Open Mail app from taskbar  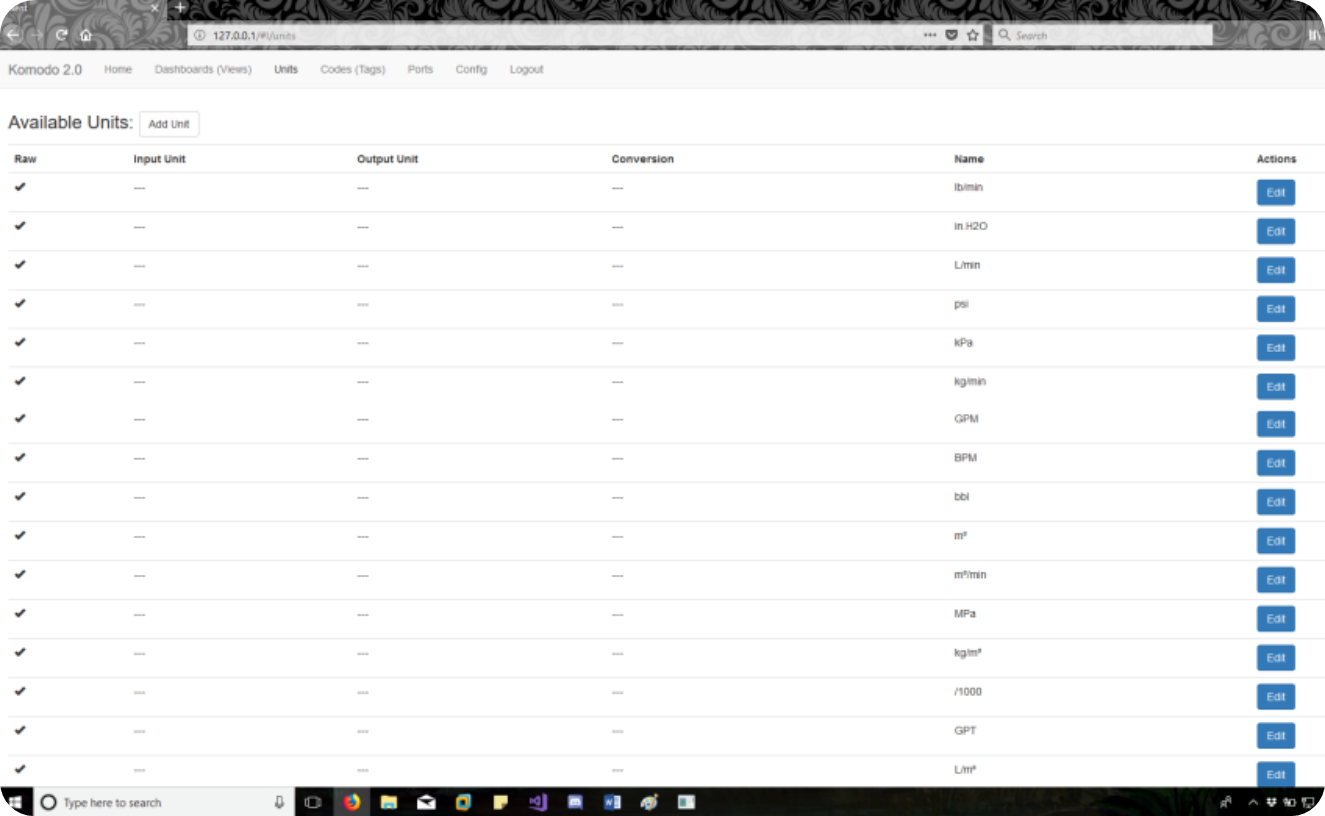[x=426, y=802]
